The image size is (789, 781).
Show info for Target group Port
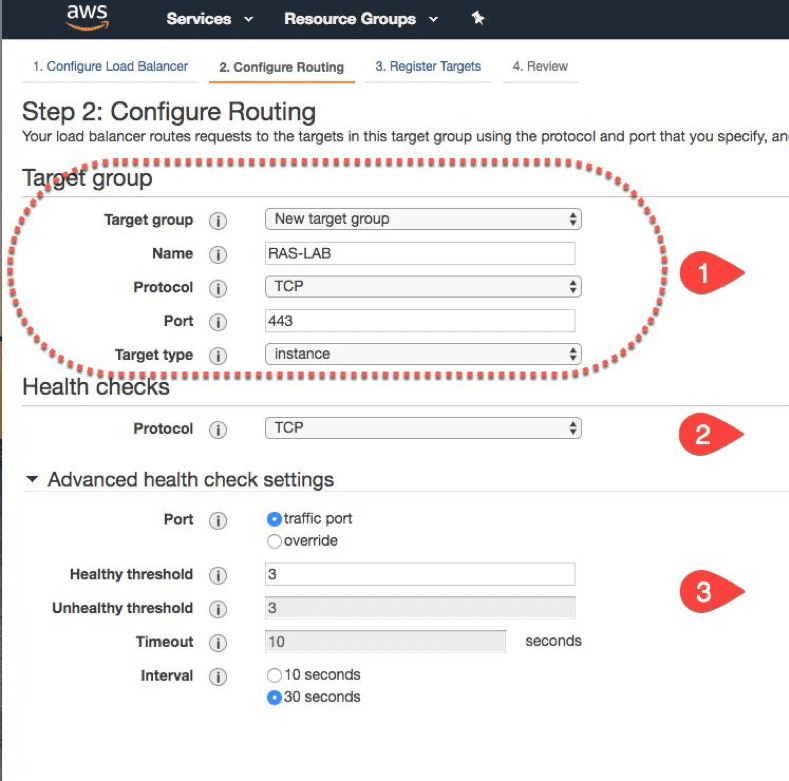click(x=218, y=322)
